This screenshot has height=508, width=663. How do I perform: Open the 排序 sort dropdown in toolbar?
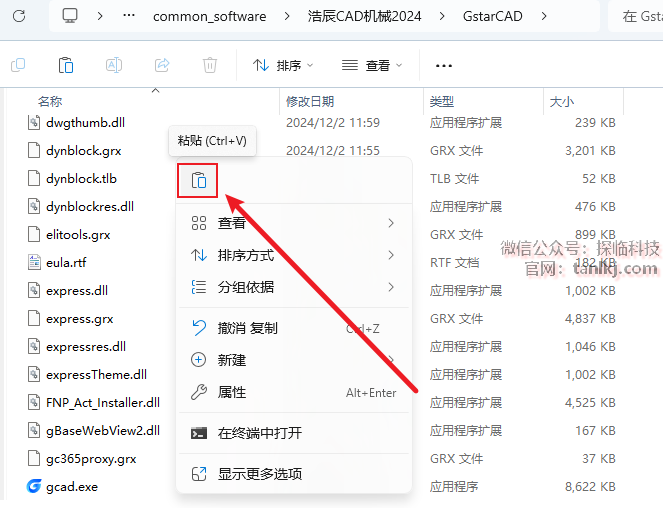pyautogui.click(x=283, y=65)
